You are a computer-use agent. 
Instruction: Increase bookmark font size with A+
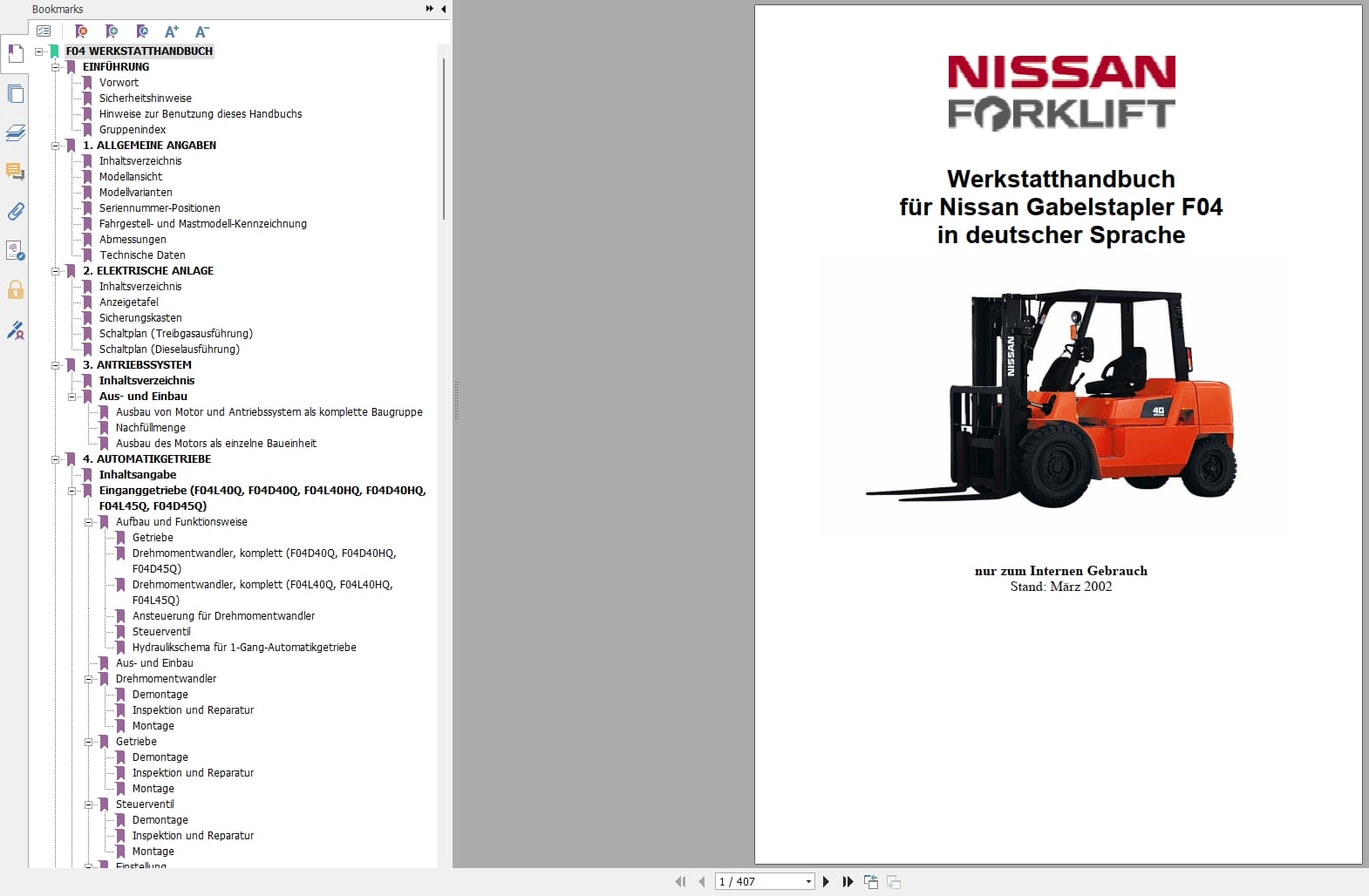[172, 31]
